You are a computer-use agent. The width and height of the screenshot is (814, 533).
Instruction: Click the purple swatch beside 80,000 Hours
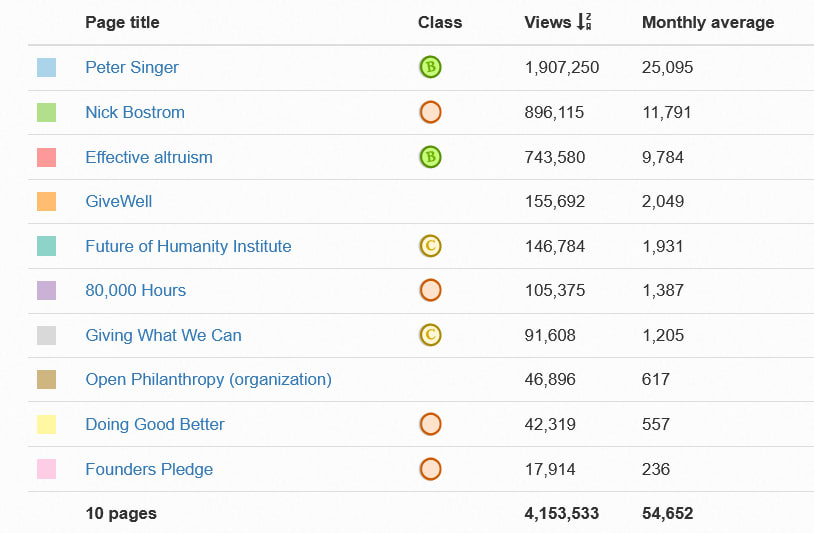click(46, 290)
